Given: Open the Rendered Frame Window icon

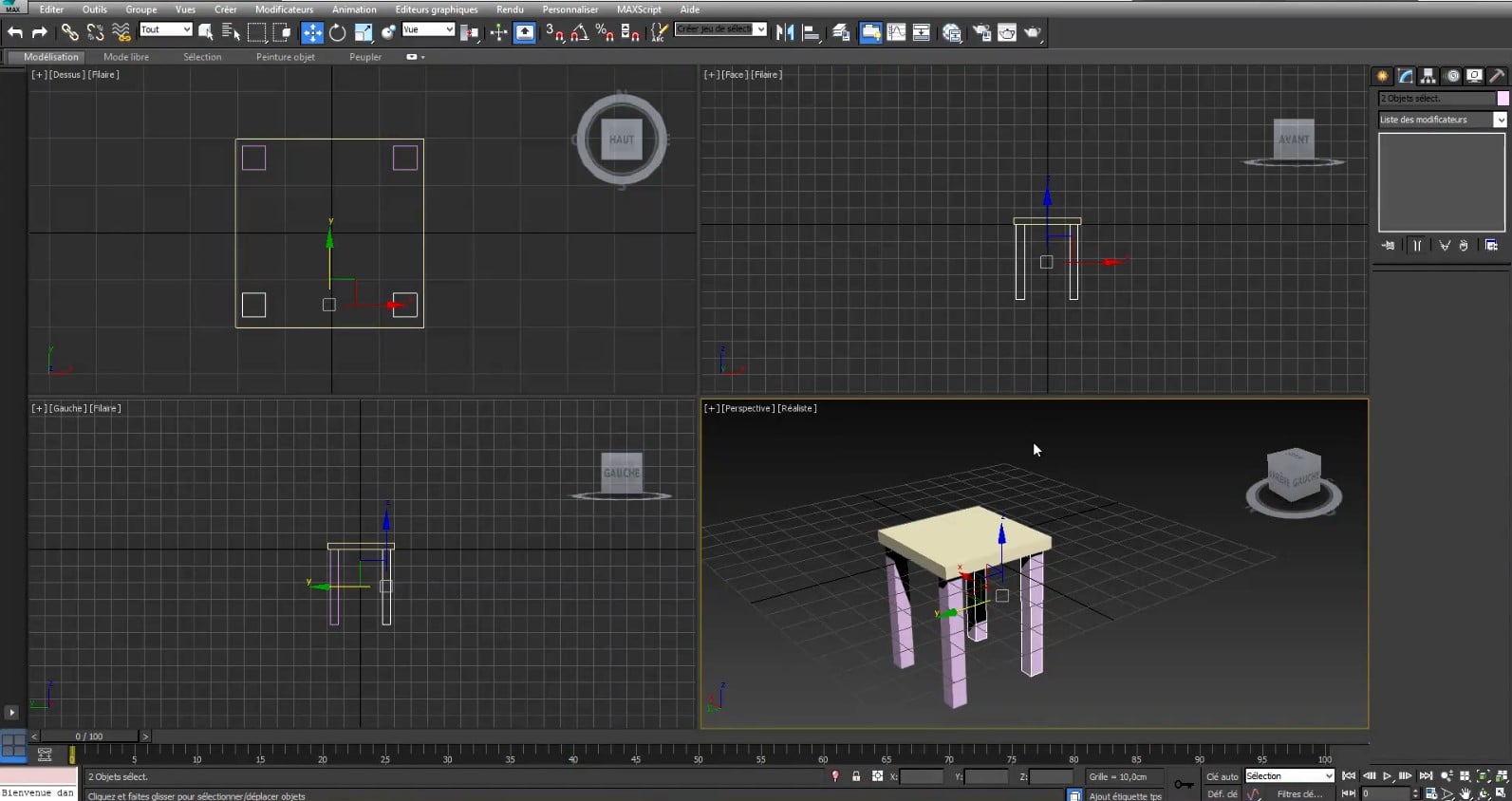Looking at the screenshot, I should (x=1007, y=32).
